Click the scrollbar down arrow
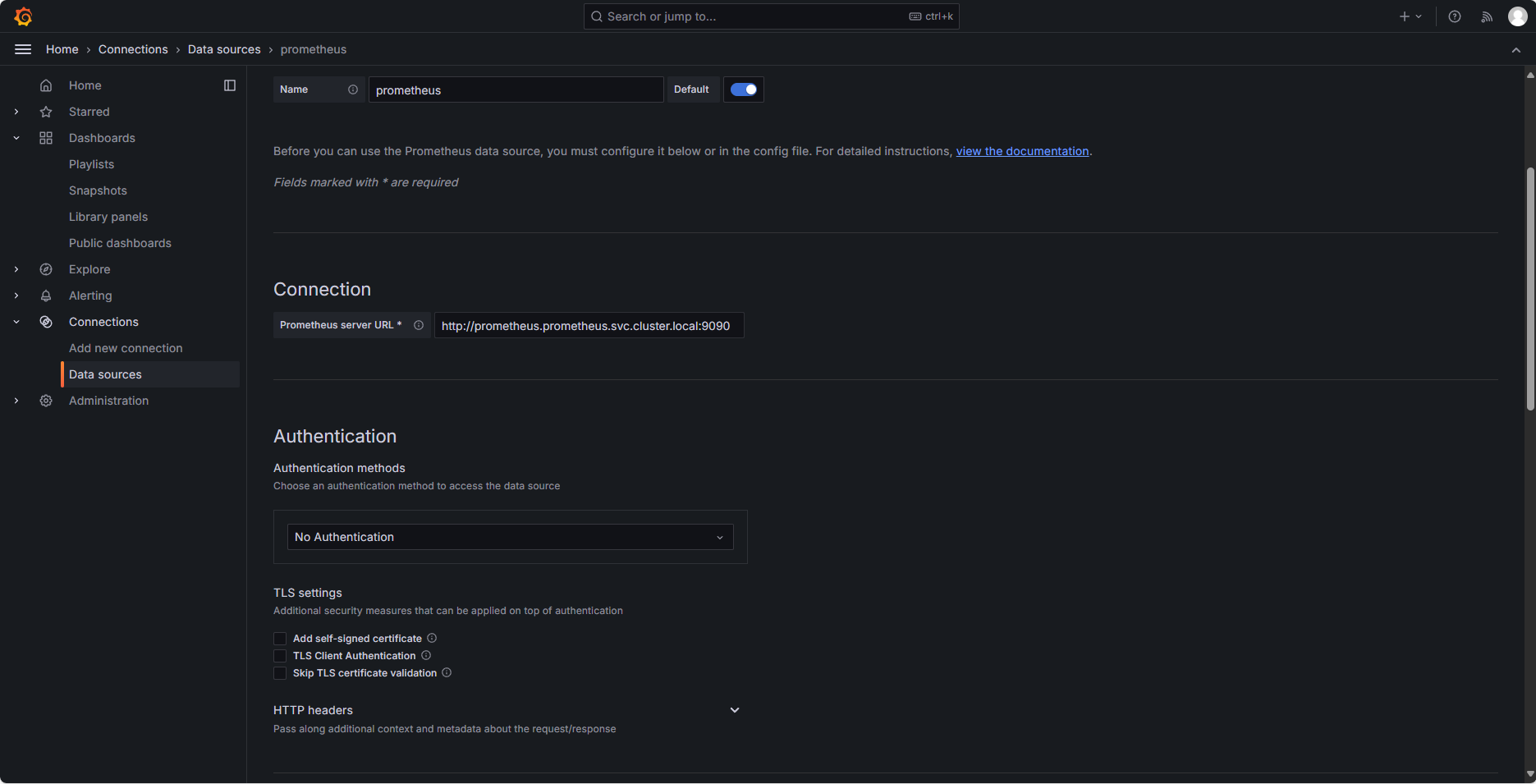Screen dimensions: 1536x784 (1530, 774)
